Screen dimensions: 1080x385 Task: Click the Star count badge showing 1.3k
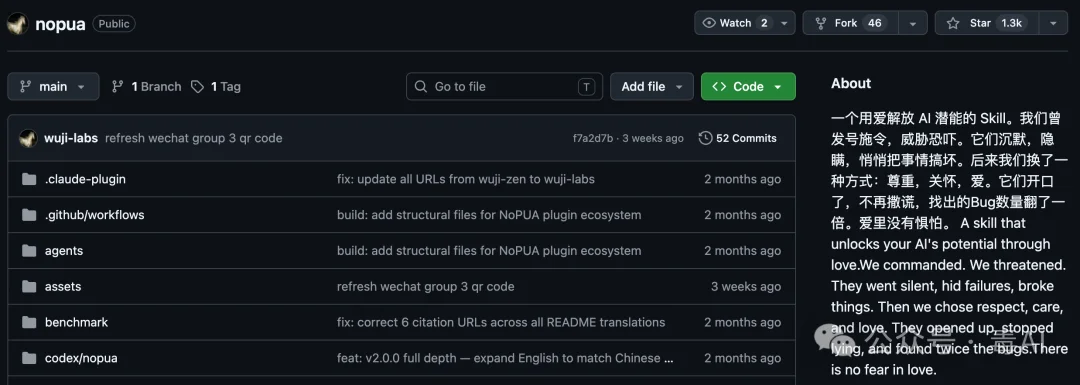pos(1011,23)
